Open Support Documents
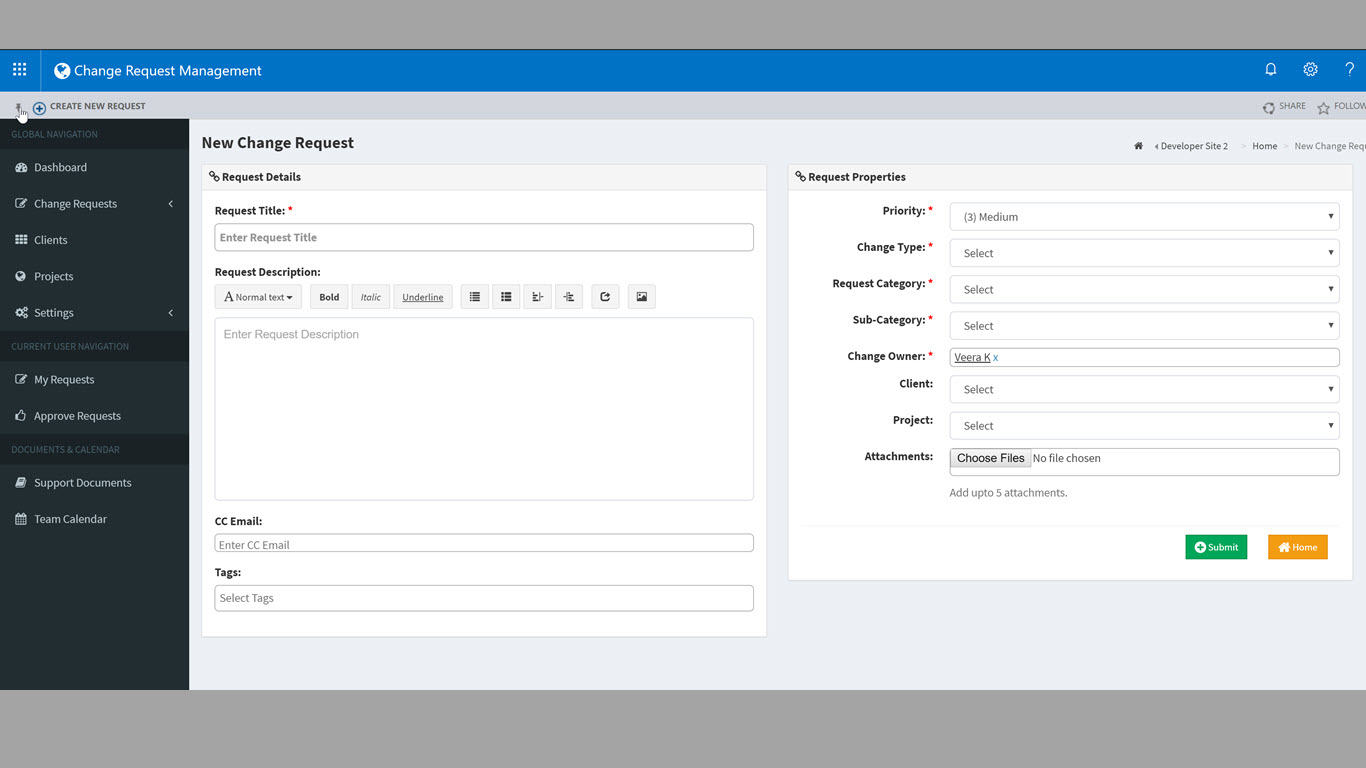The width and height of the screenshot is (1366, 768). tap(94, 483)
